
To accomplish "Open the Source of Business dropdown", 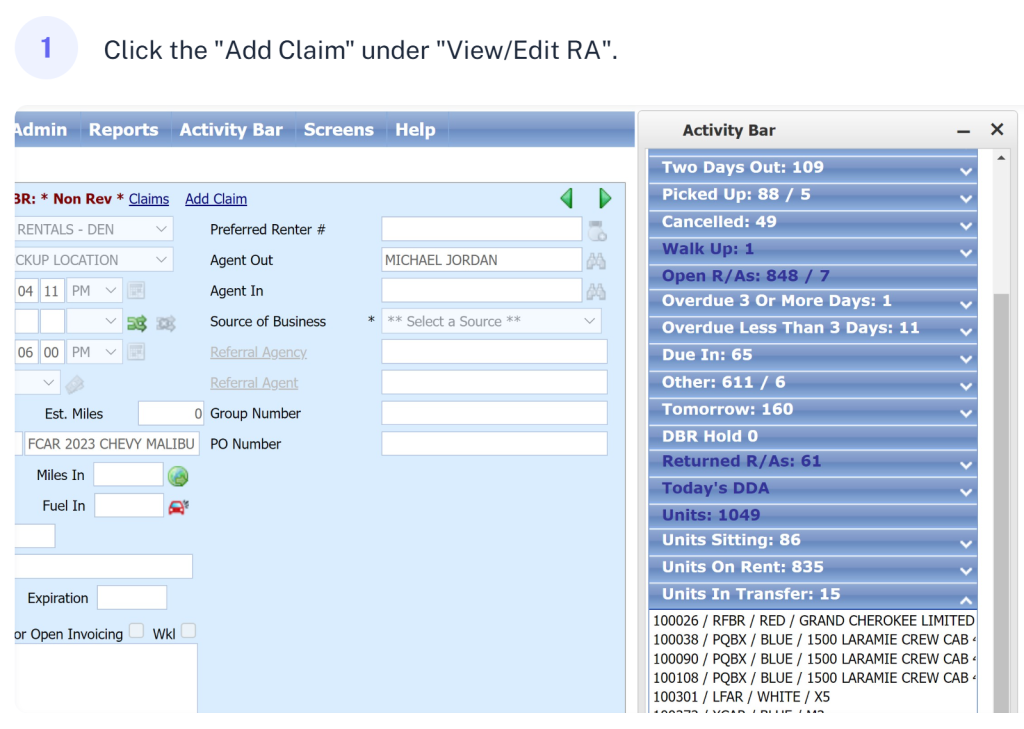I will 491,322.
